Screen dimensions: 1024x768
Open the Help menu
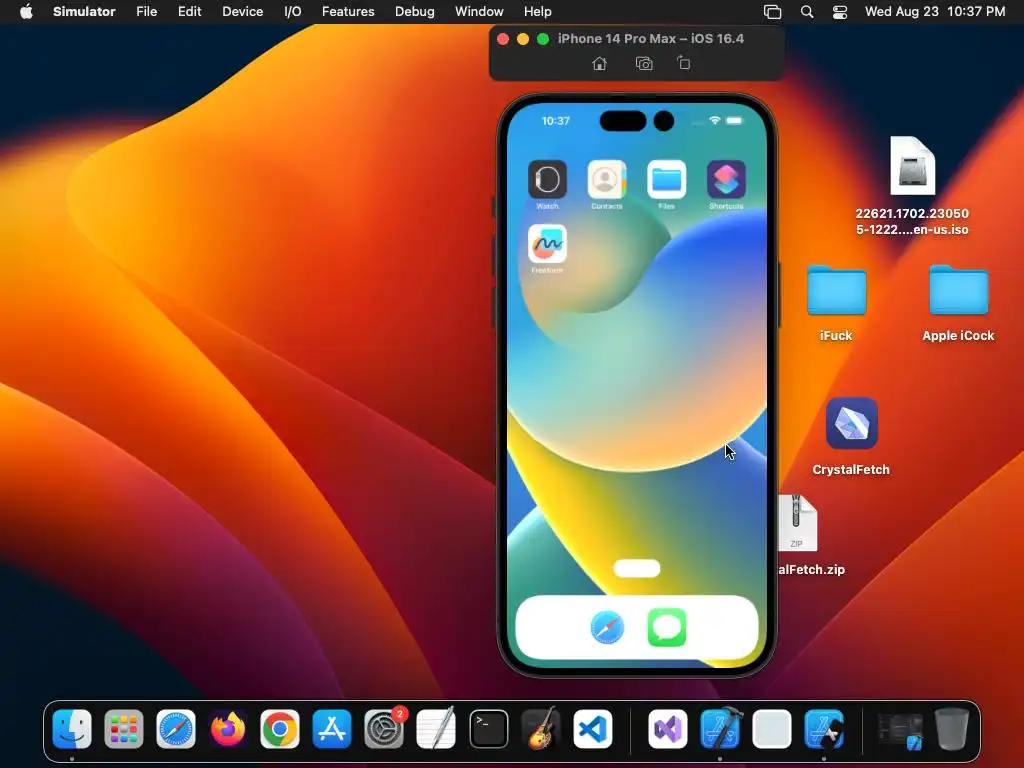tap(537, 12)
